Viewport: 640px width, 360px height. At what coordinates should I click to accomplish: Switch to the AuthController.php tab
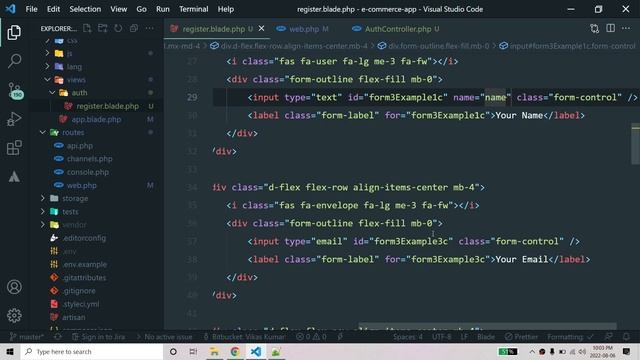(x=398, y=29)
